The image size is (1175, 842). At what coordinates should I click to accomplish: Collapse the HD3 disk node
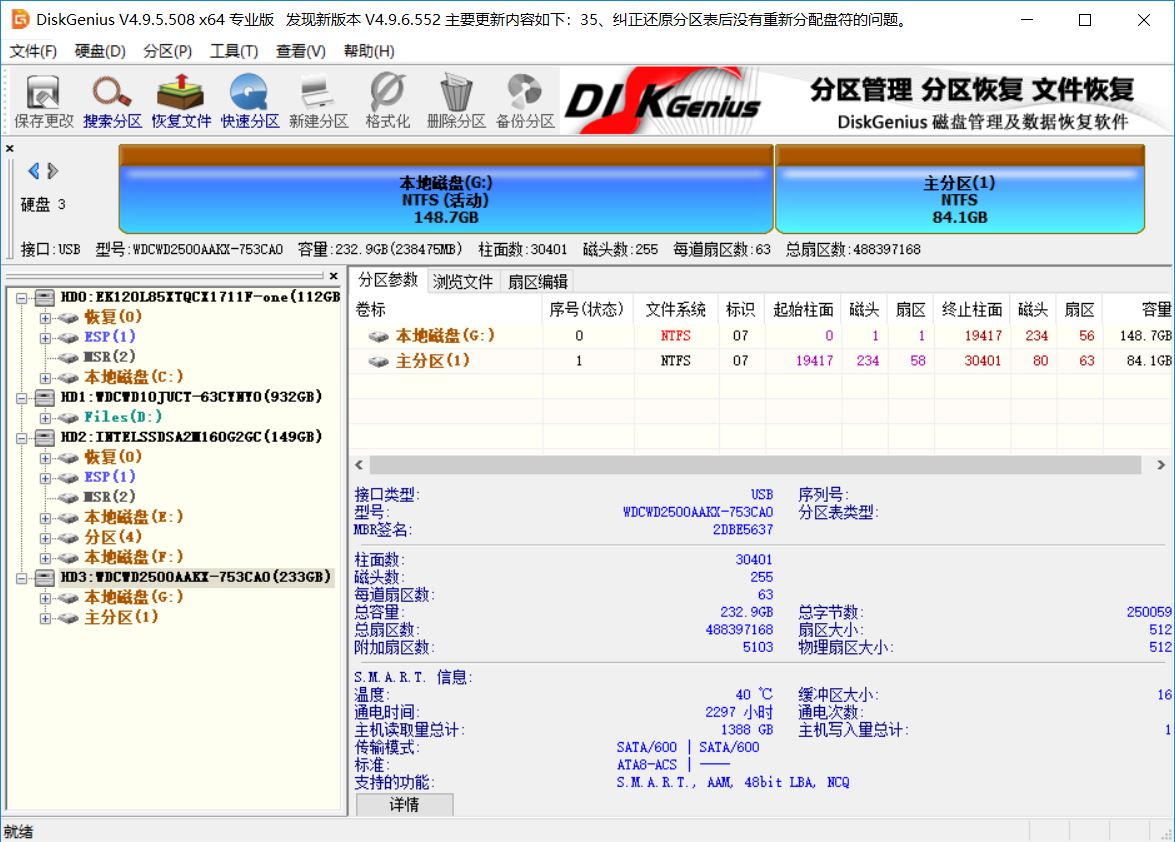click(22, 578)
